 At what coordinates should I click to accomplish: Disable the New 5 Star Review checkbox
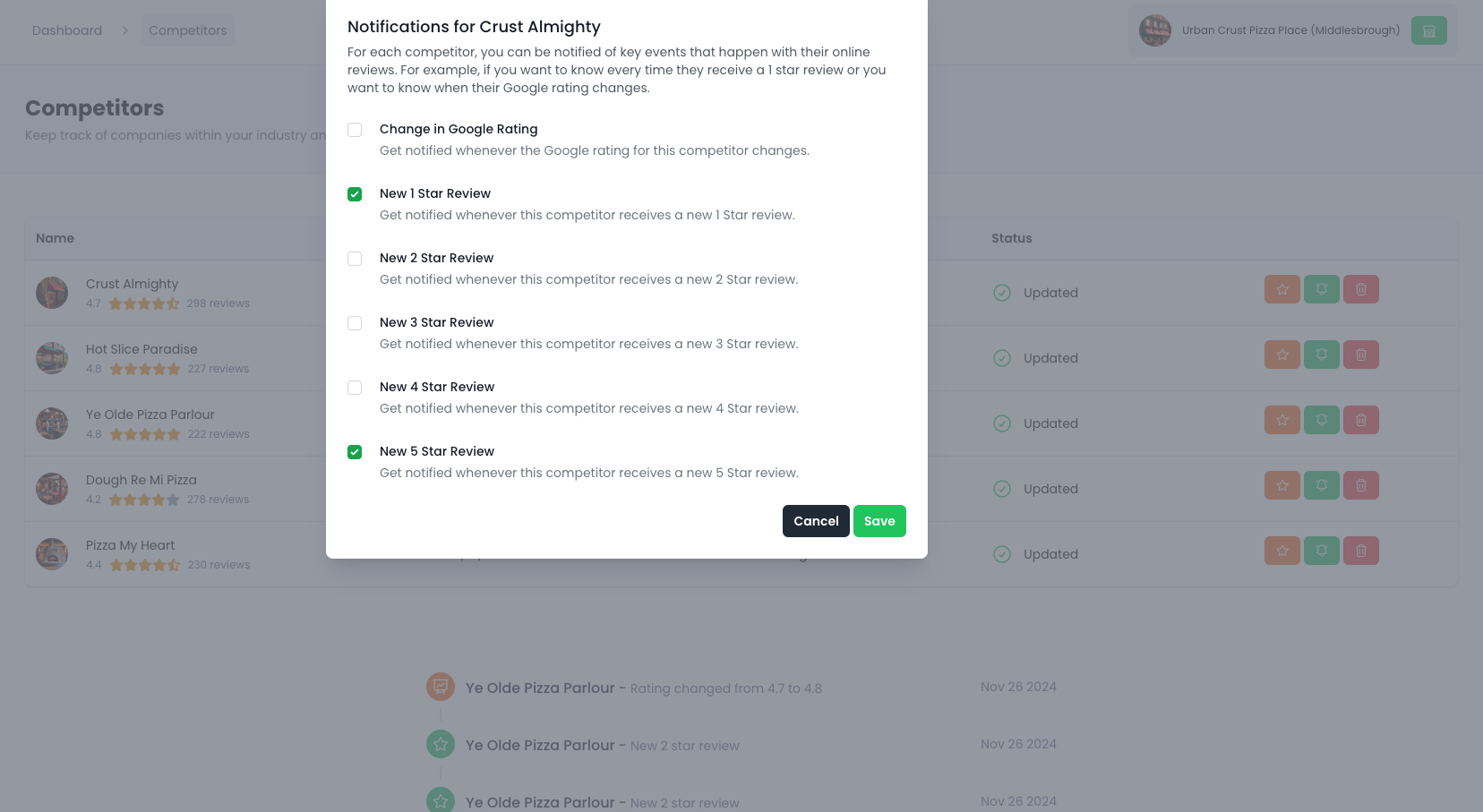[x=355, y=452]
